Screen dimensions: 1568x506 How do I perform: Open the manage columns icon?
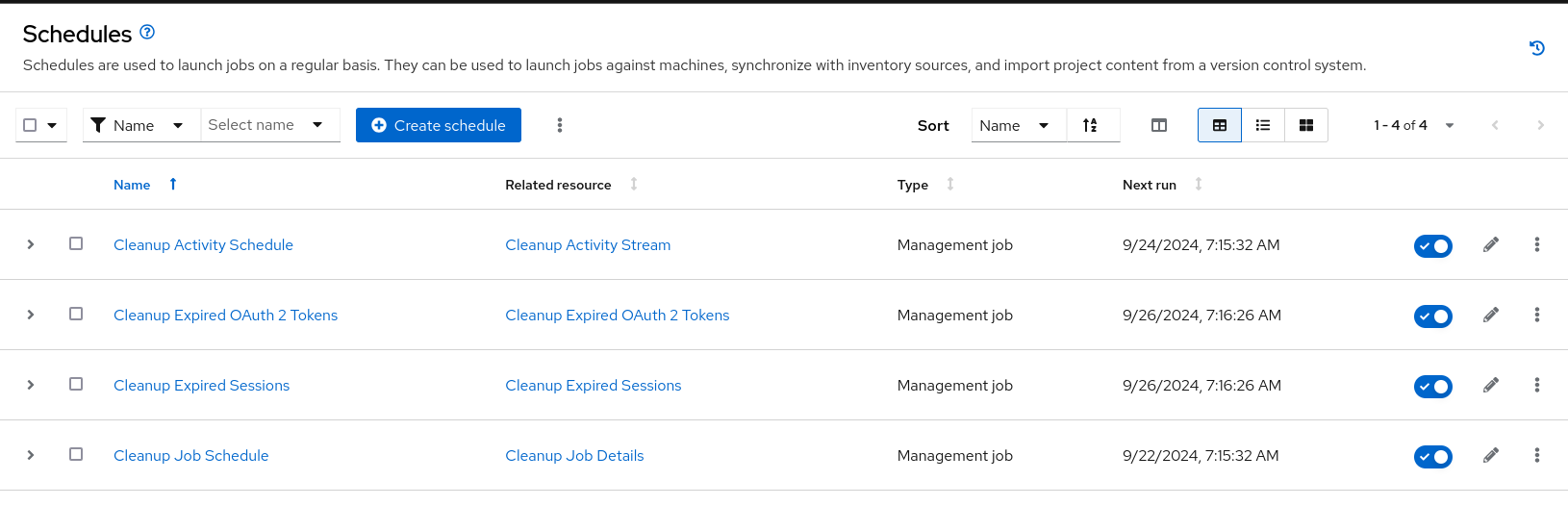tap(1159, 125)
